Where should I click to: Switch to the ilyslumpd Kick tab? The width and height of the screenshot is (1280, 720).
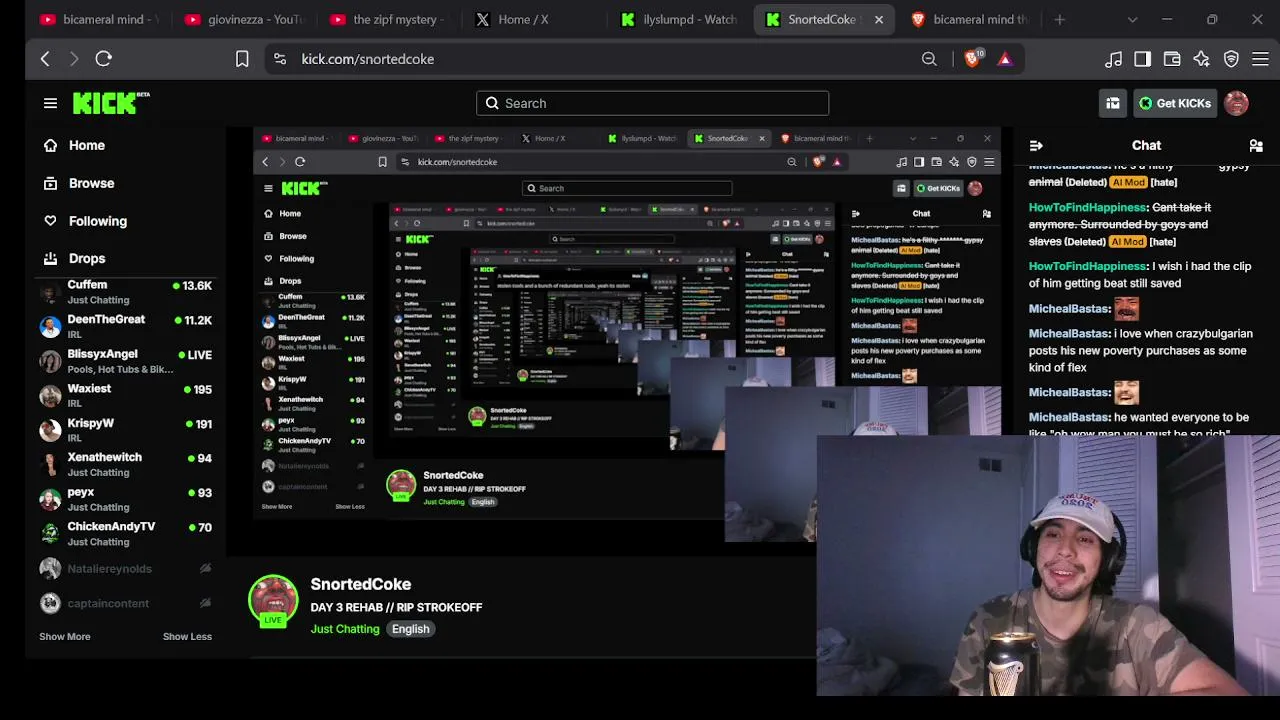pos(680,19)
